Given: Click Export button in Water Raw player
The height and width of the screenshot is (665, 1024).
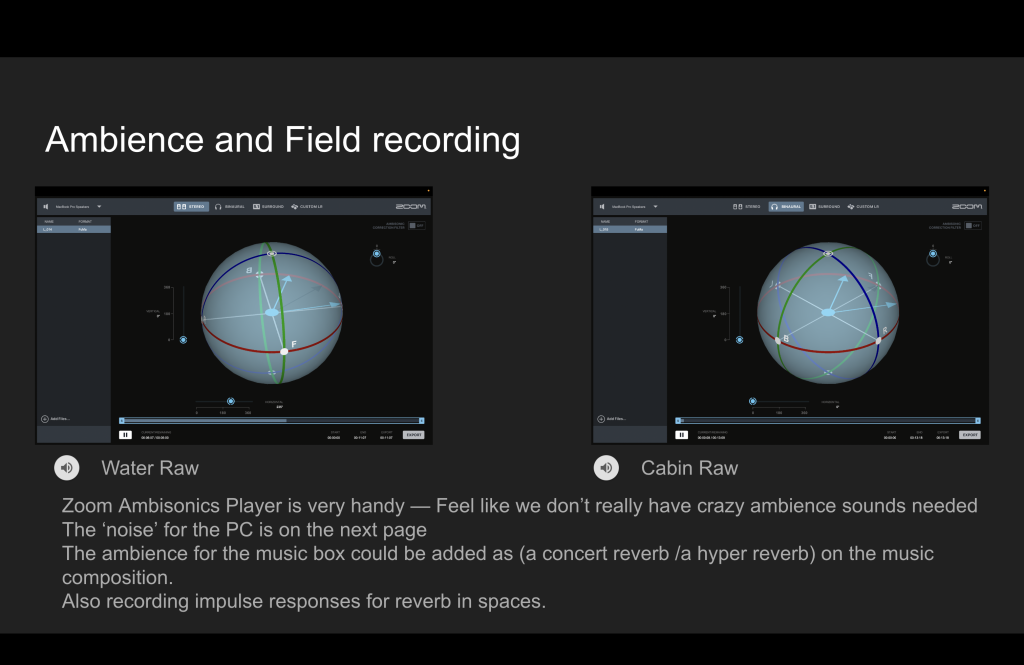Looking at the screenshot, I should pyautogui.click(x=413, y=434).
